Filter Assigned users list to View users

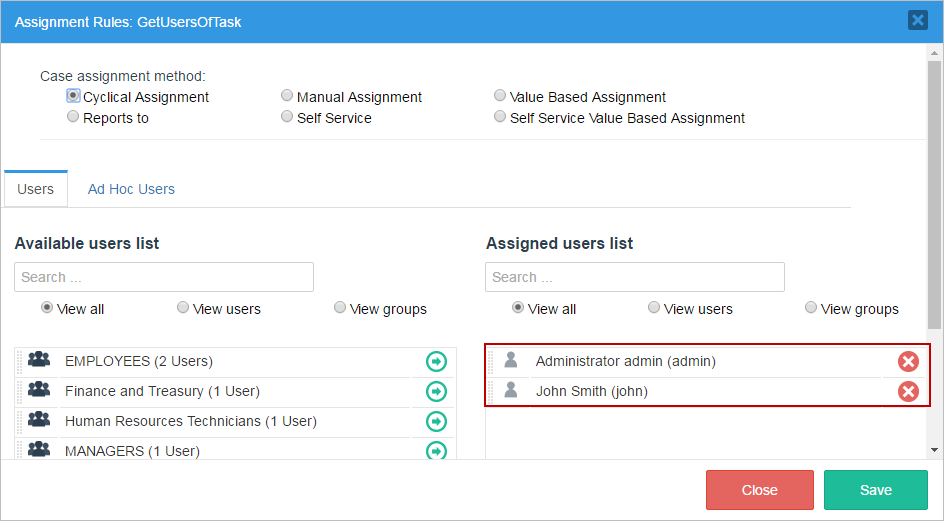click(654, 308)
